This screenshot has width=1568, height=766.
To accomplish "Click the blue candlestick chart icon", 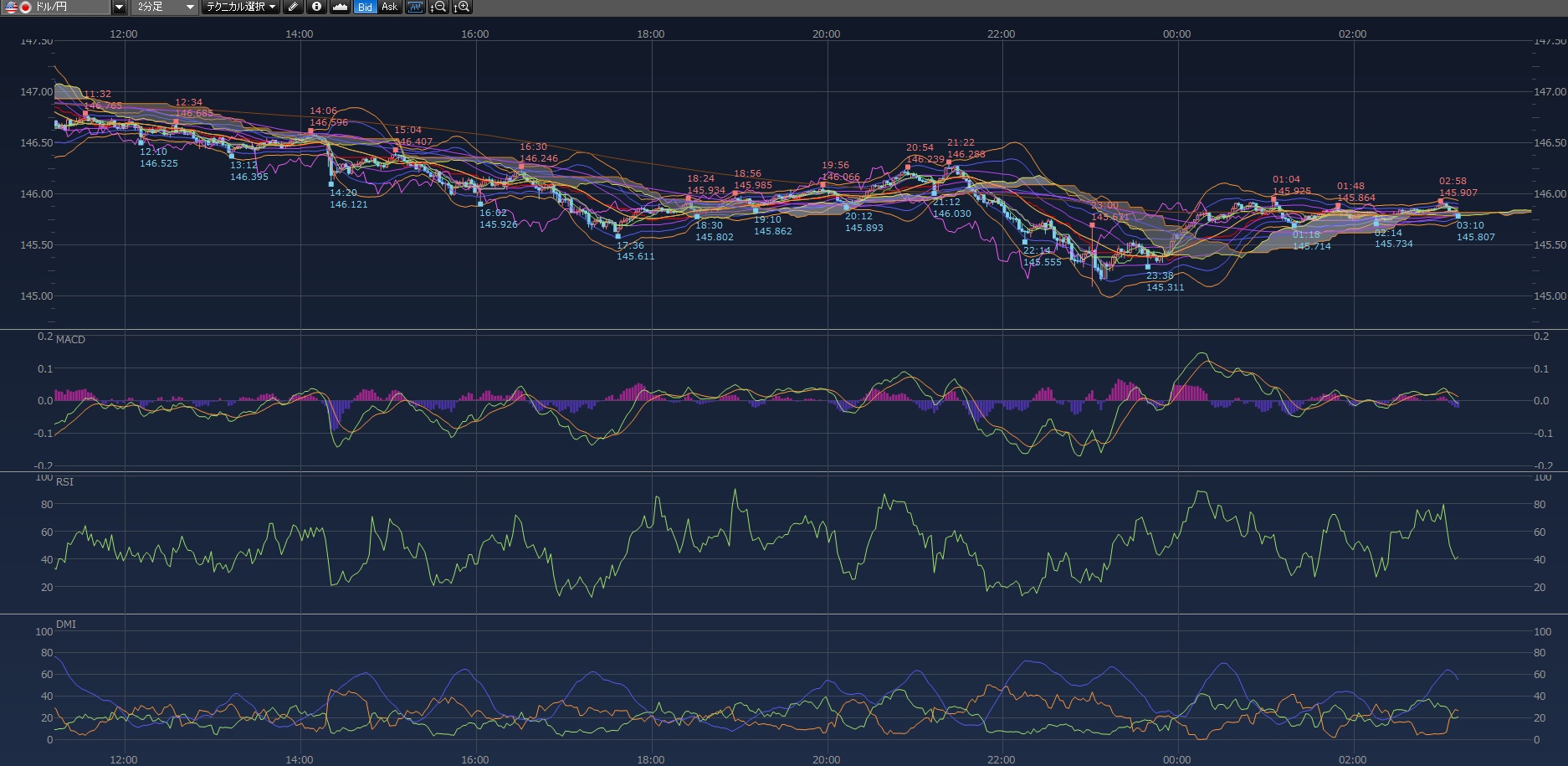I will 415,7.
